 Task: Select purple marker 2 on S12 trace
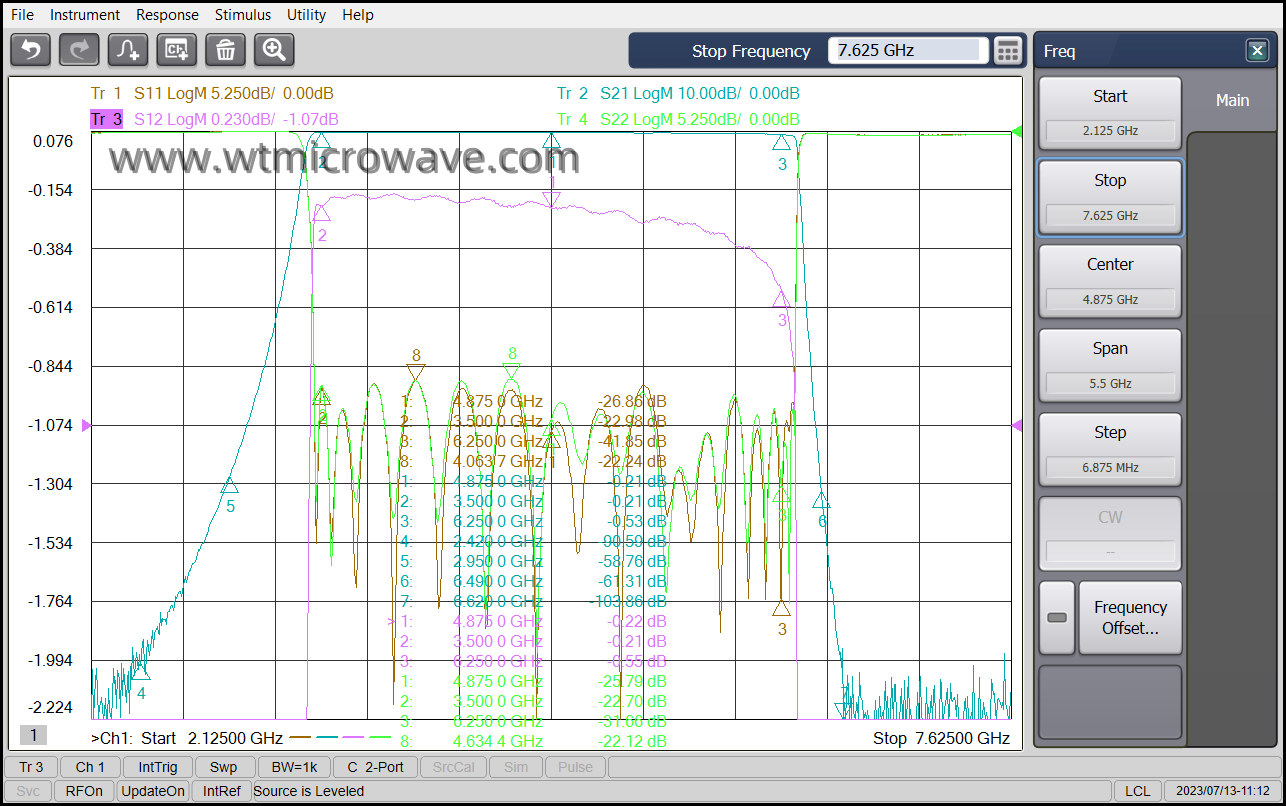point(322,213)
